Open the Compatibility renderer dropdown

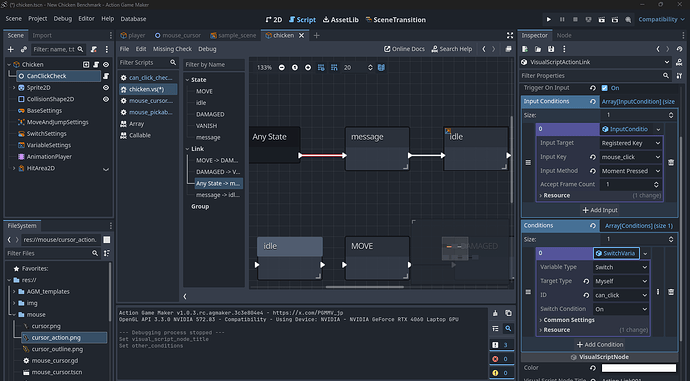[x=661, y=19]
